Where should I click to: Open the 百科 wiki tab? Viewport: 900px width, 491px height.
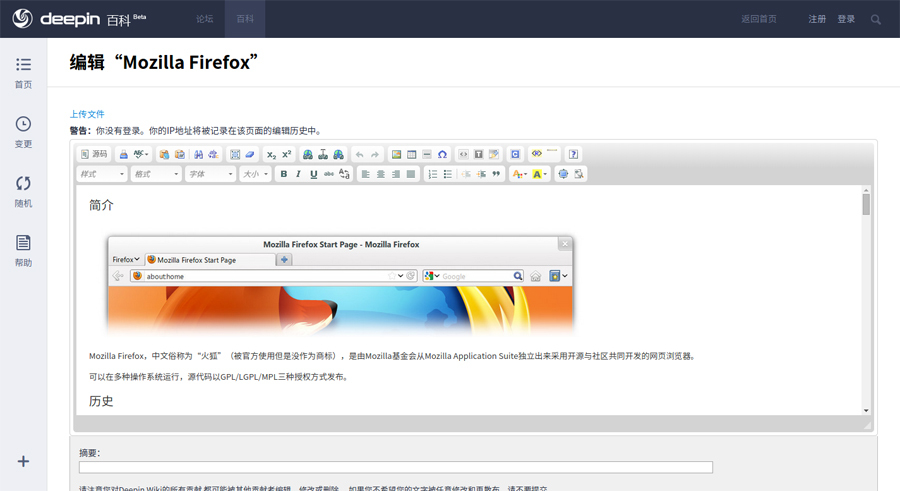pyautogui.click(x=245, y=19)
